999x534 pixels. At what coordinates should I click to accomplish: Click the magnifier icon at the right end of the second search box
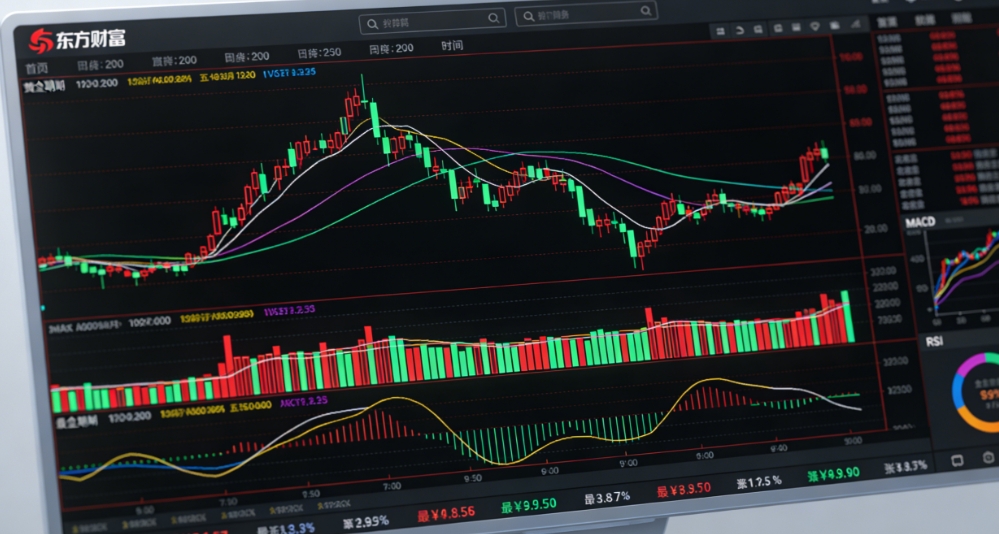click(x=646, y=15)
